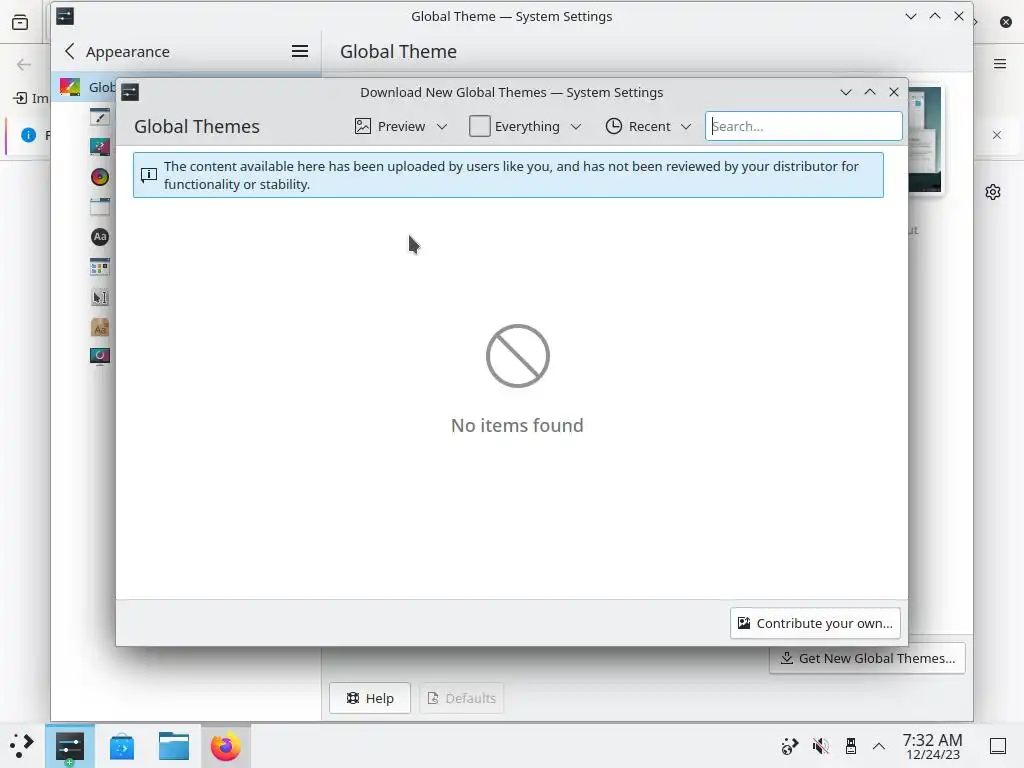
Task: Launch Firefox from the taskbar
Action: (x=225, y=746)
